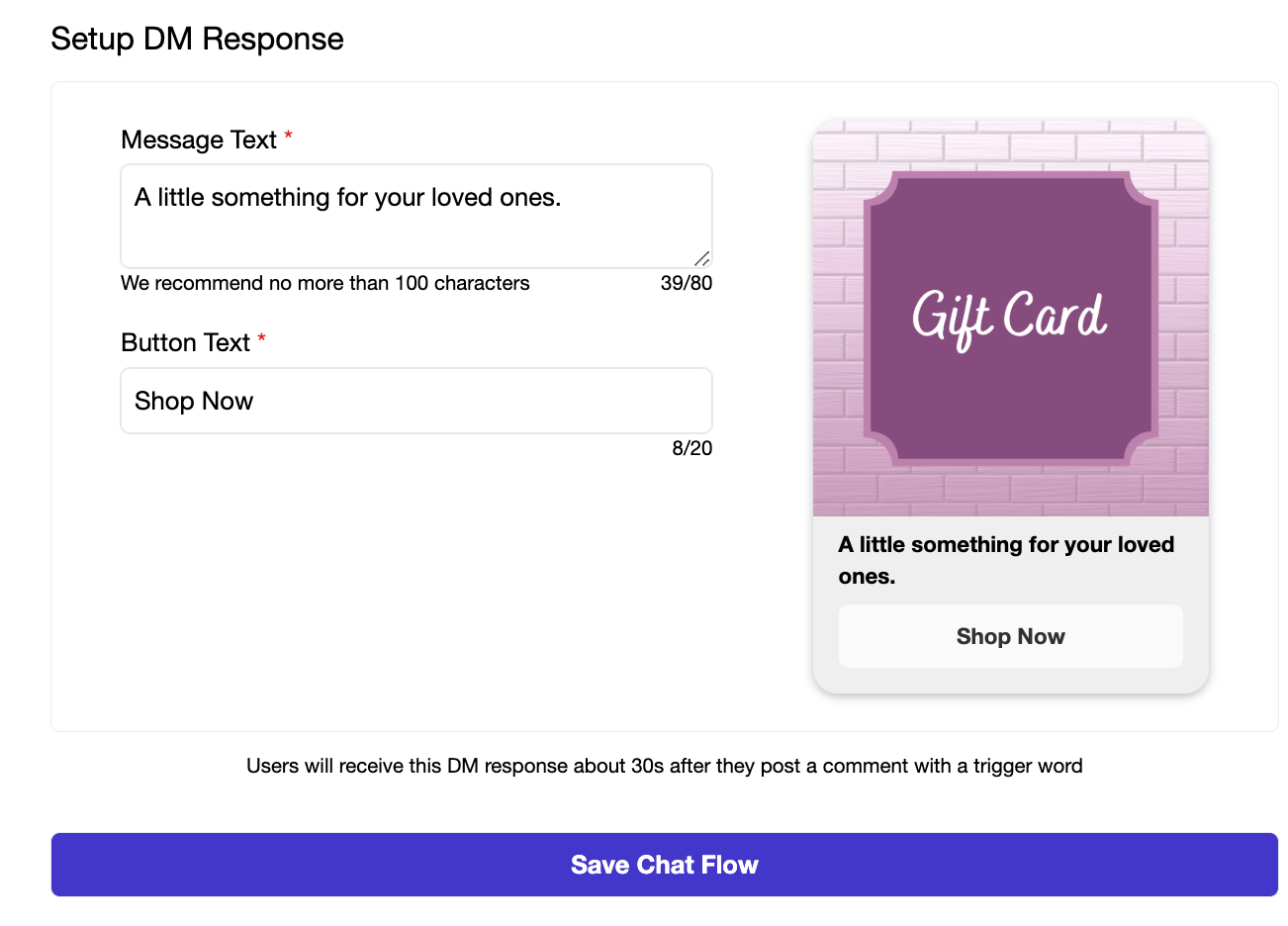Image resolution: width=1288 pixels, height=926 pixels.
Task: Place cursor after 'Shop Now' in input
Action: (x=255, y=401)
